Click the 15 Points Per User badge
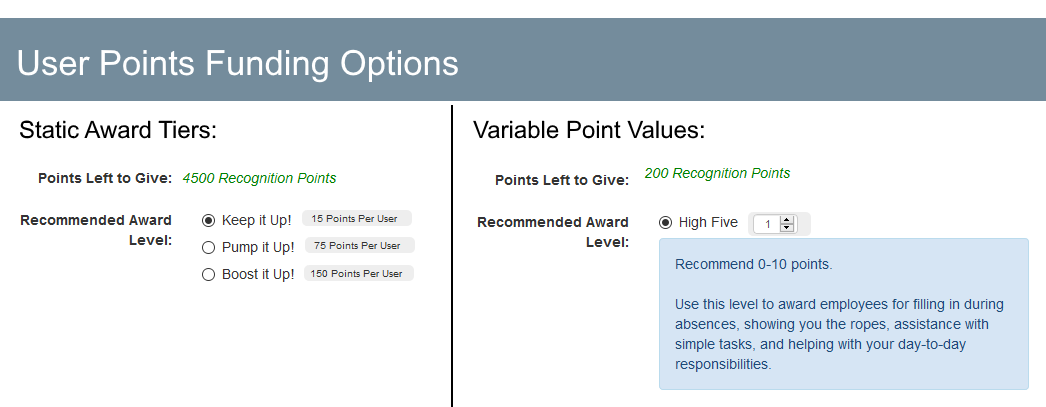 tap(357, 218)
